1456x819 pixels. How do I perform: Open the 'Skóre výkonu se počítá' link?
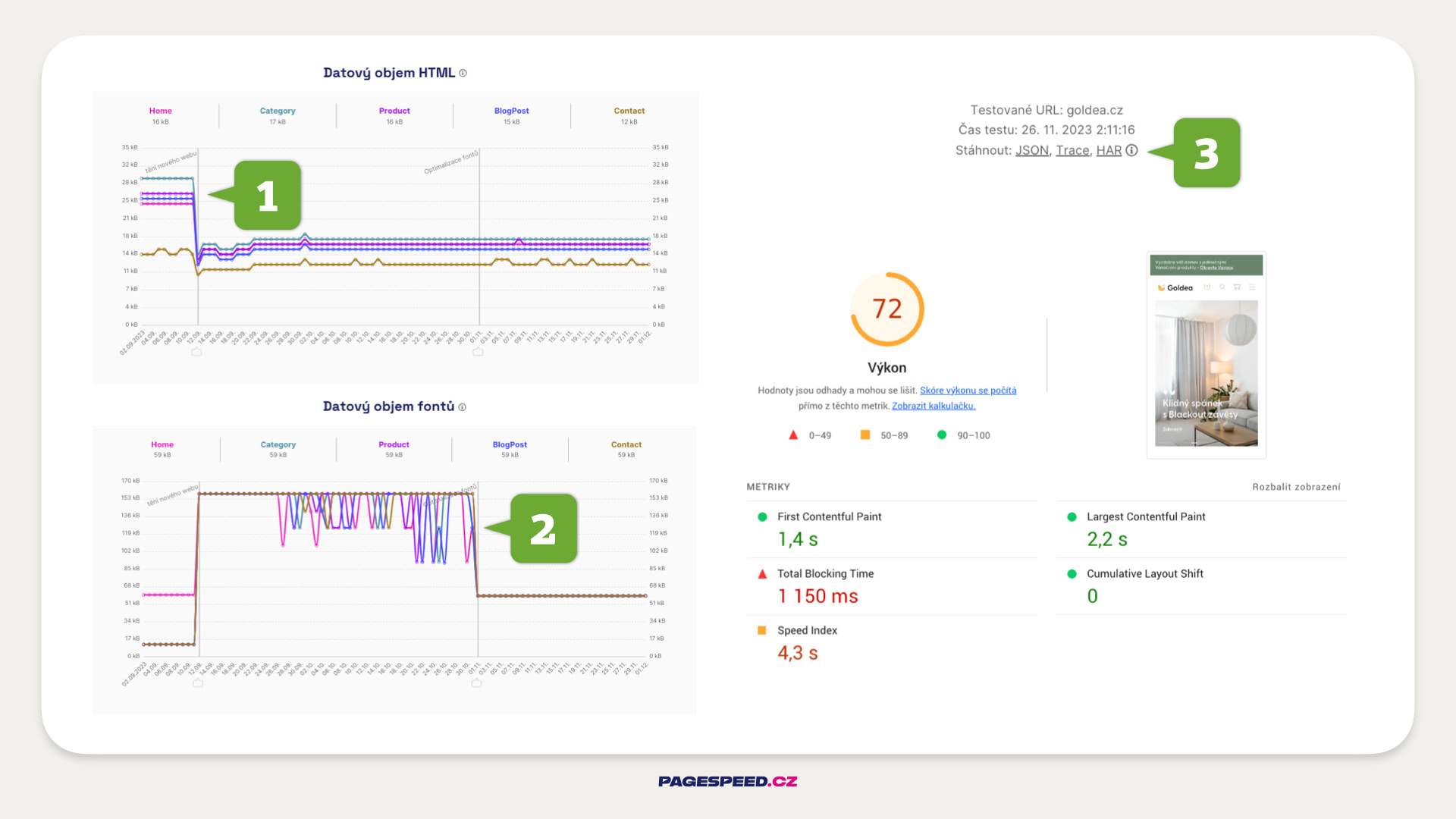(x=968, y=391)
